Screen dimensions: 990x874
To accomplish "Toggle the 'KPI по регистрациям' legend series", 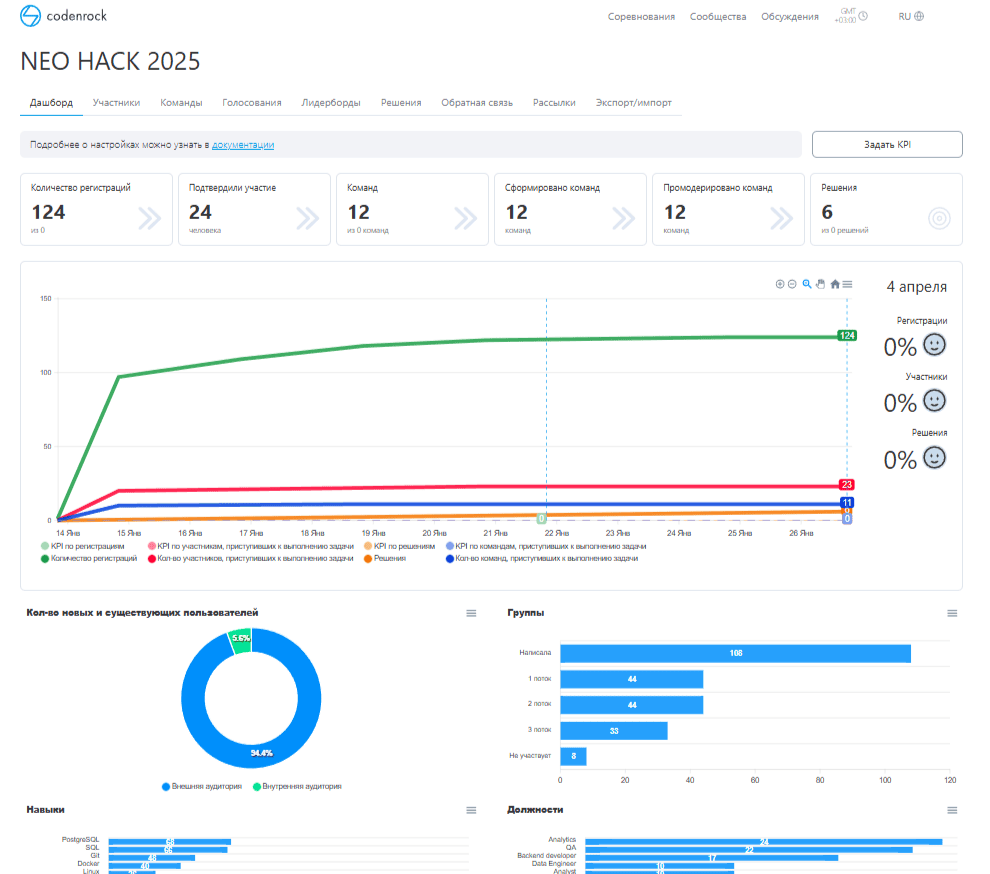I will (83, 546).
